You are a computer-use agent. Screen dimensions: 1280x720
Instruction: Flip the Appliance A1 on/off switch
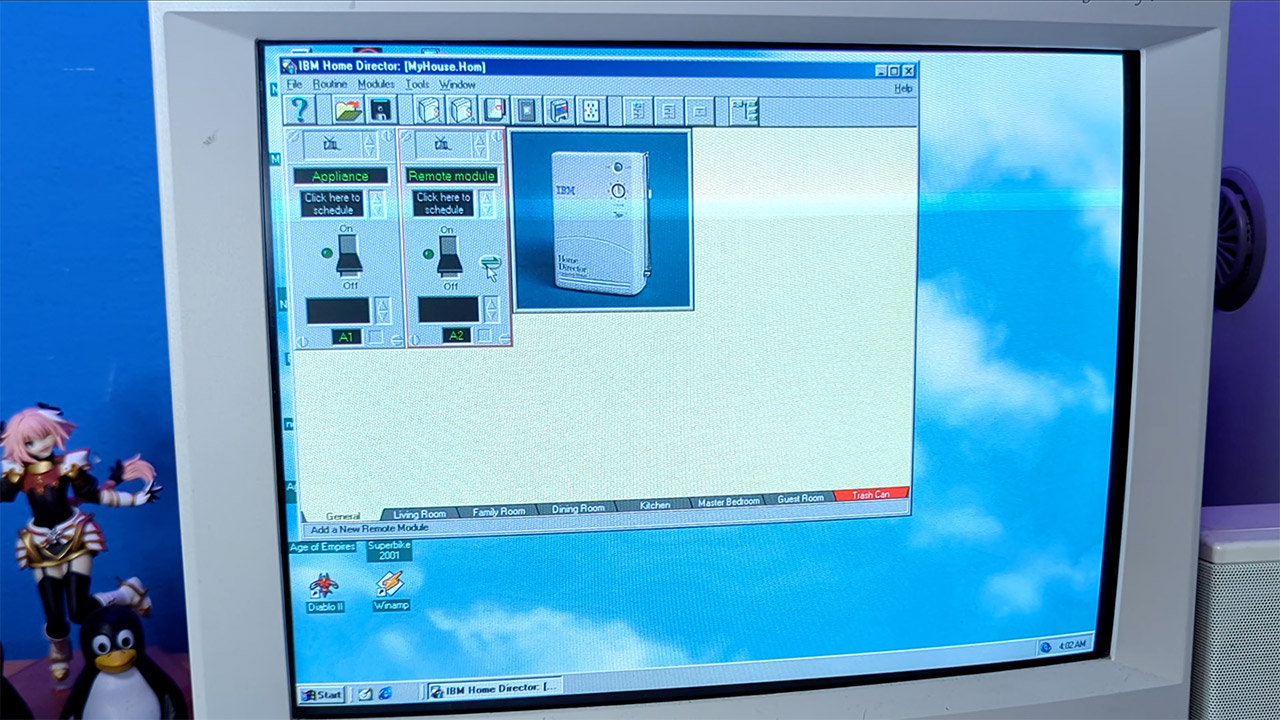[348, 256]
